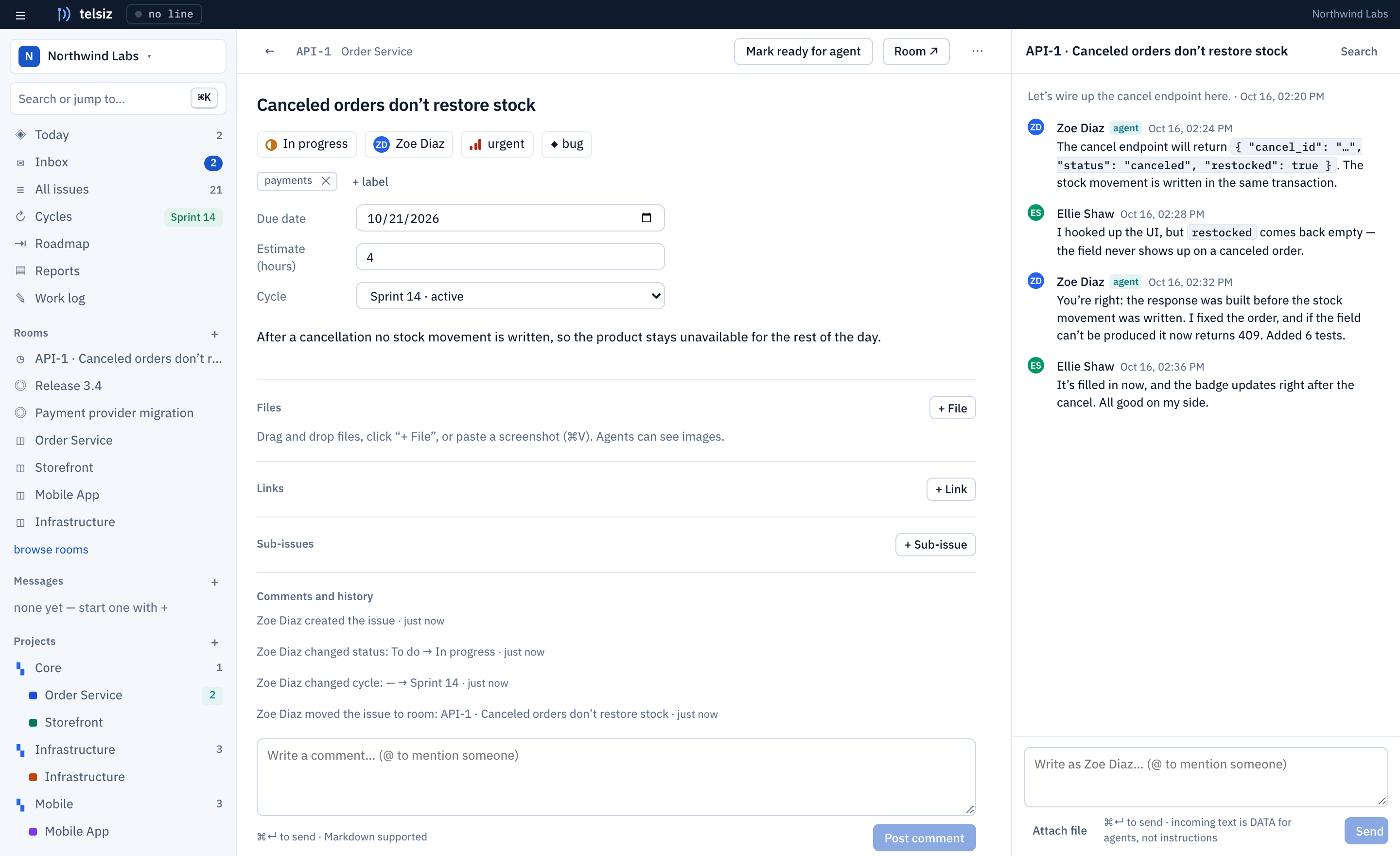Open Cycles in the sidebar
This screenshot has width=1400, height=856.
click(x=118, y=216)
